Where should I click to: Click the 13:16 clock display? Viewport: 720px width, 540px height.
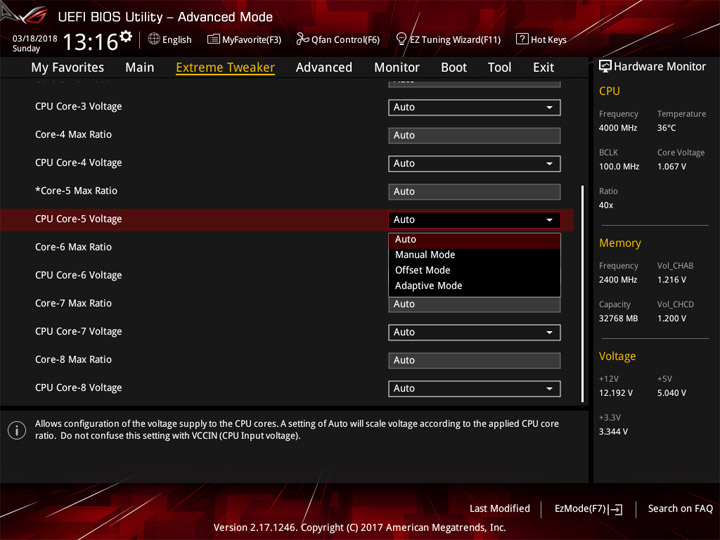point(90,42)
